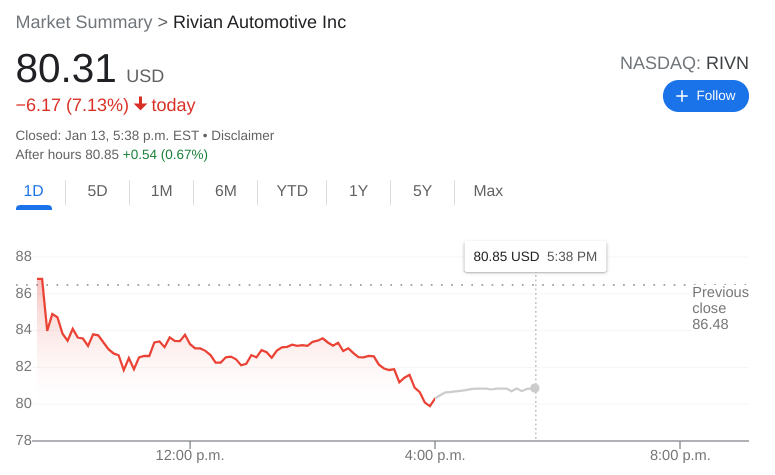Image resolution: width=775 pixels, height=475 pixels.
Task: Click the red down arrow icon
Action: coord(140,104)
